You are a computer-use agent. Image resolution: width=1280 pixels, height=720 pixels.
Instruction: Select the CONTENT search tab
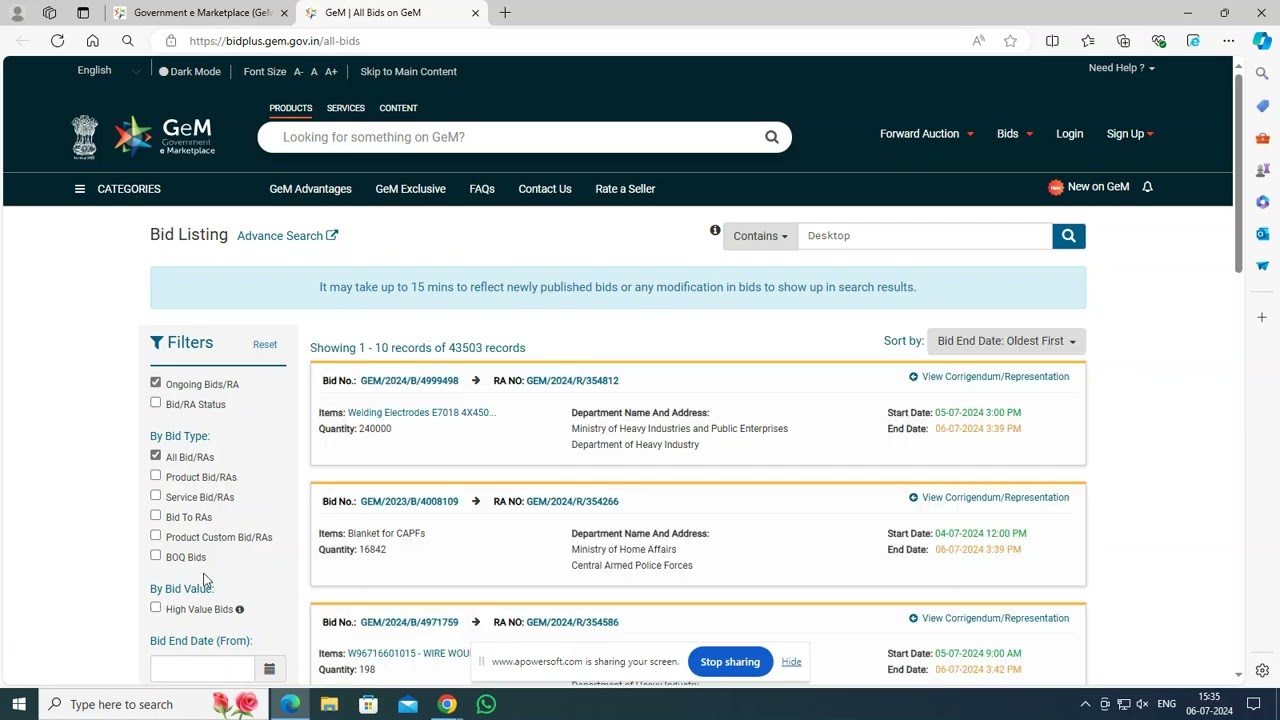coord(398,108)
